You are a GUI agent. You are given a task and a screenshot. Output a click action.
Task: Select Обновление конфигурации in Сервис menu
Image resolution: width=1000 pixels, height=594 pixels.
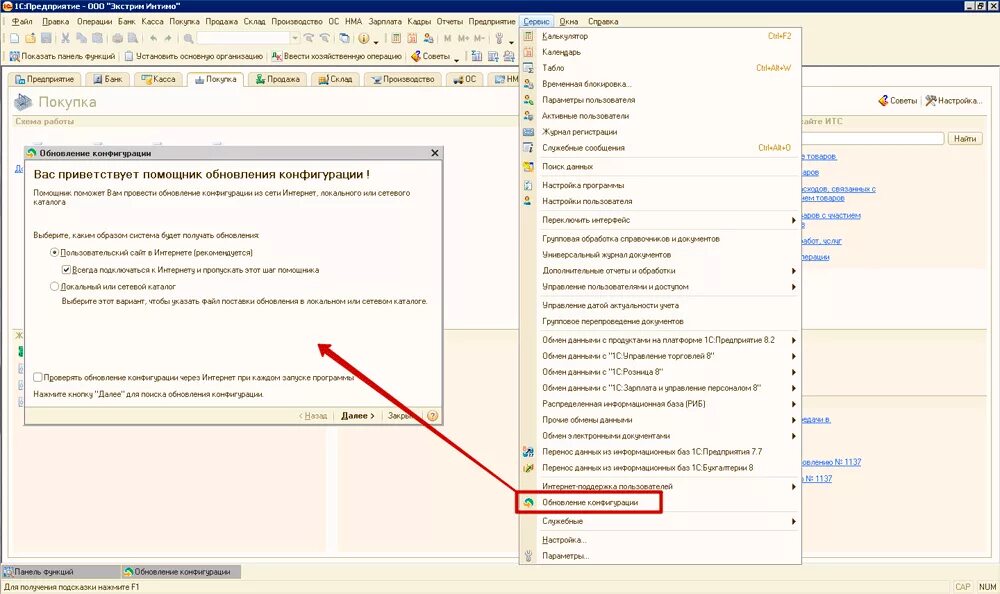coord(660,503)
